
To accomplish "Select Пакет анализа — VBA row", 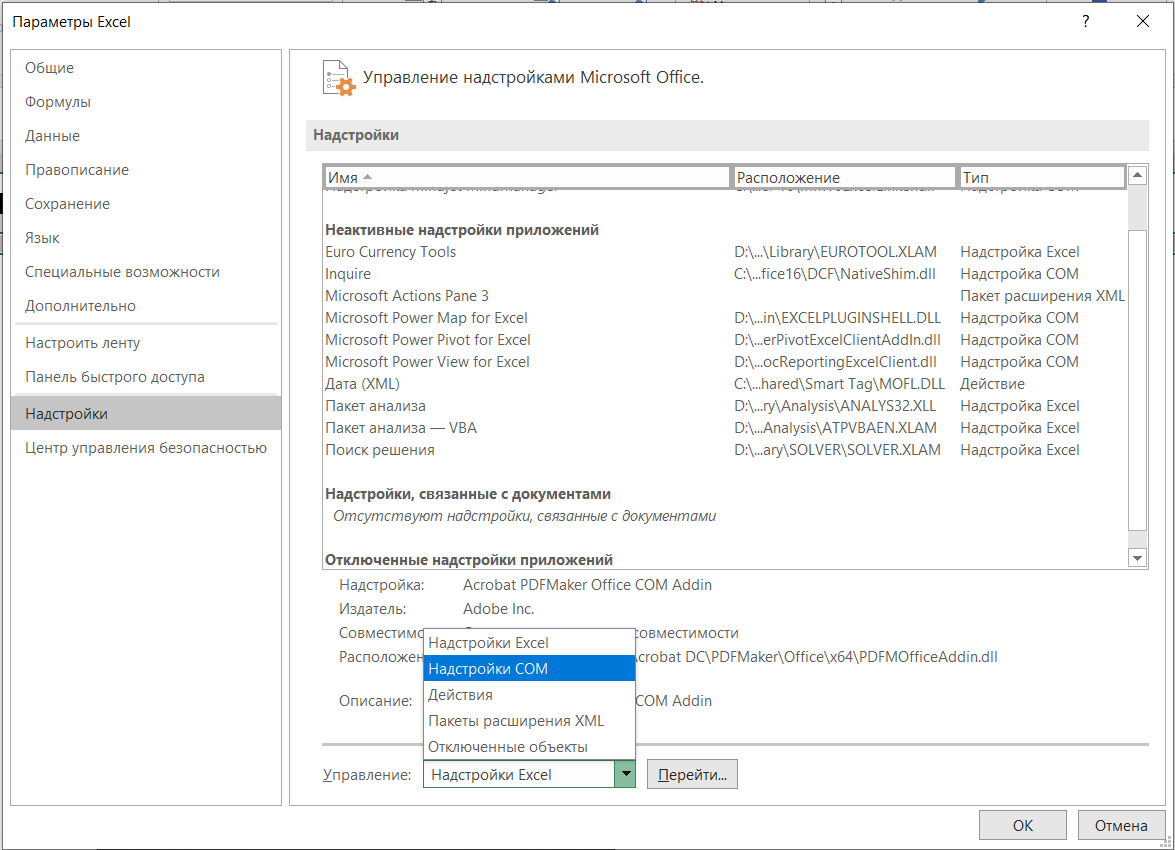I will pyautogui.click(x=725, y=427).
